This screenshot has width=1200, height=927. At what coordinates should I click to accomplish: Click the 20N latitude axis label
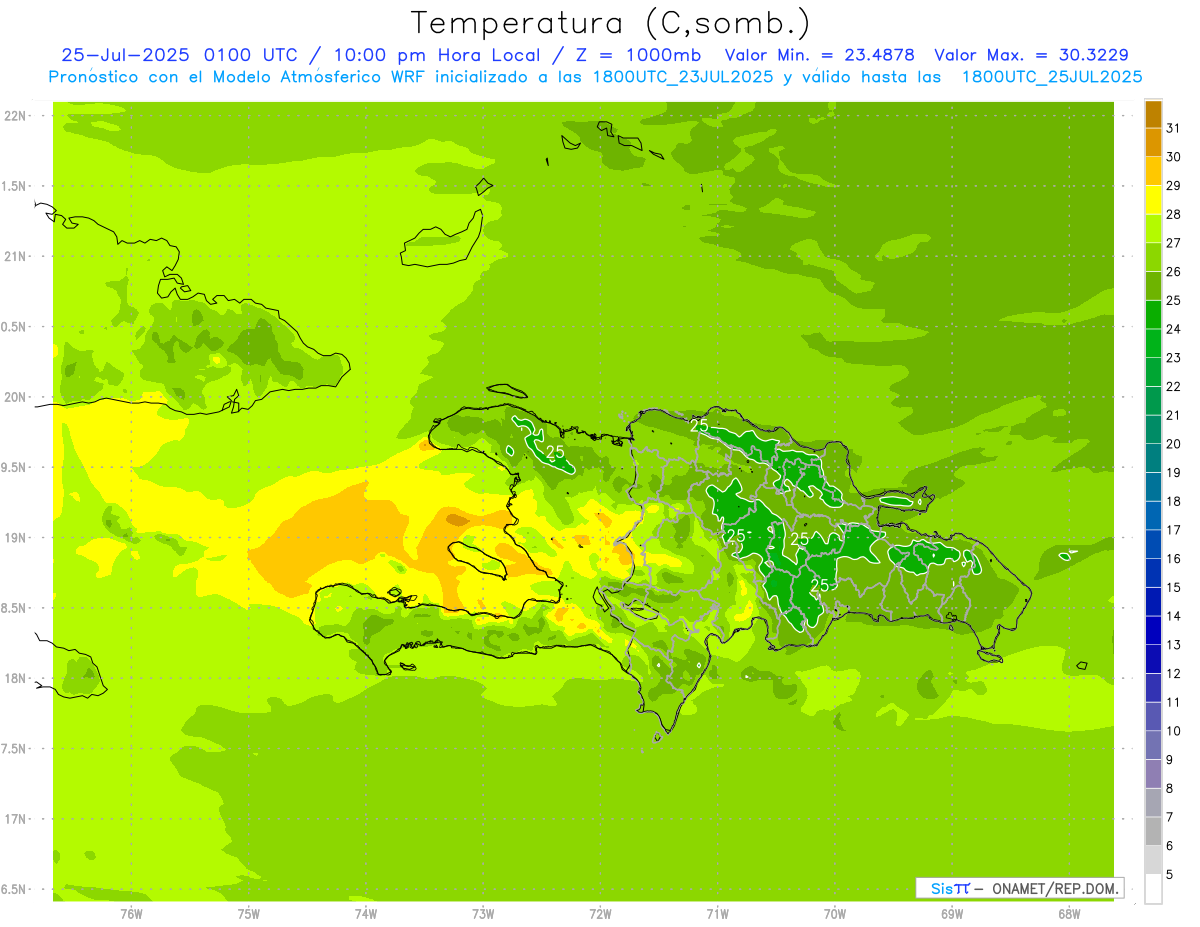(x=16, y=397)
